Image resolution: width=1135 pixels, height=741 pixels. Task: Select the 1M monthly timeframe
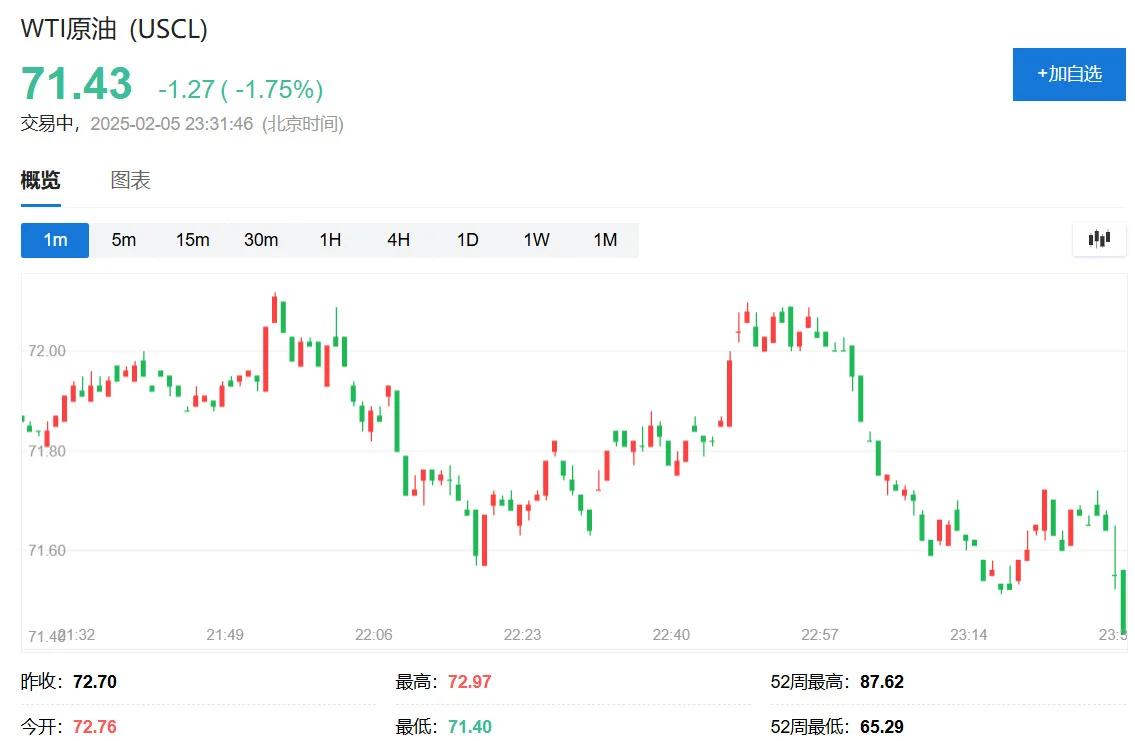tap(605, 240)
